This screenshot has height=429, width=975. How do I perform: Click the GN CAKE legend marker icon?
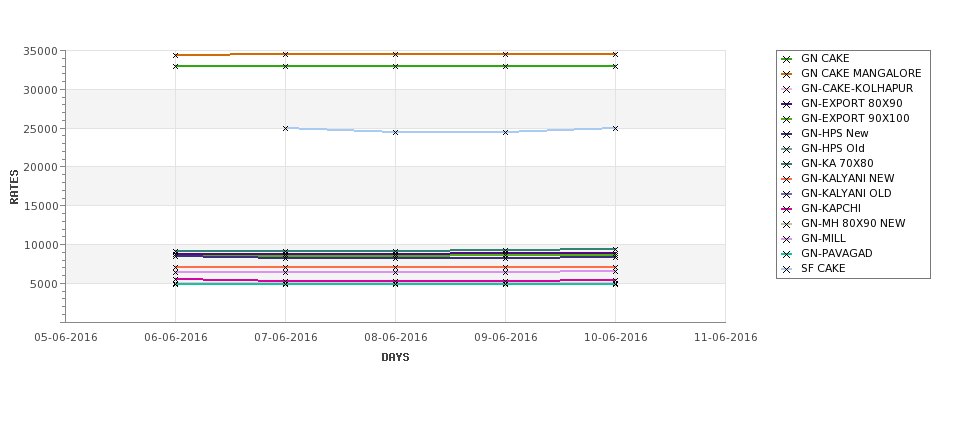coord(786,59)
